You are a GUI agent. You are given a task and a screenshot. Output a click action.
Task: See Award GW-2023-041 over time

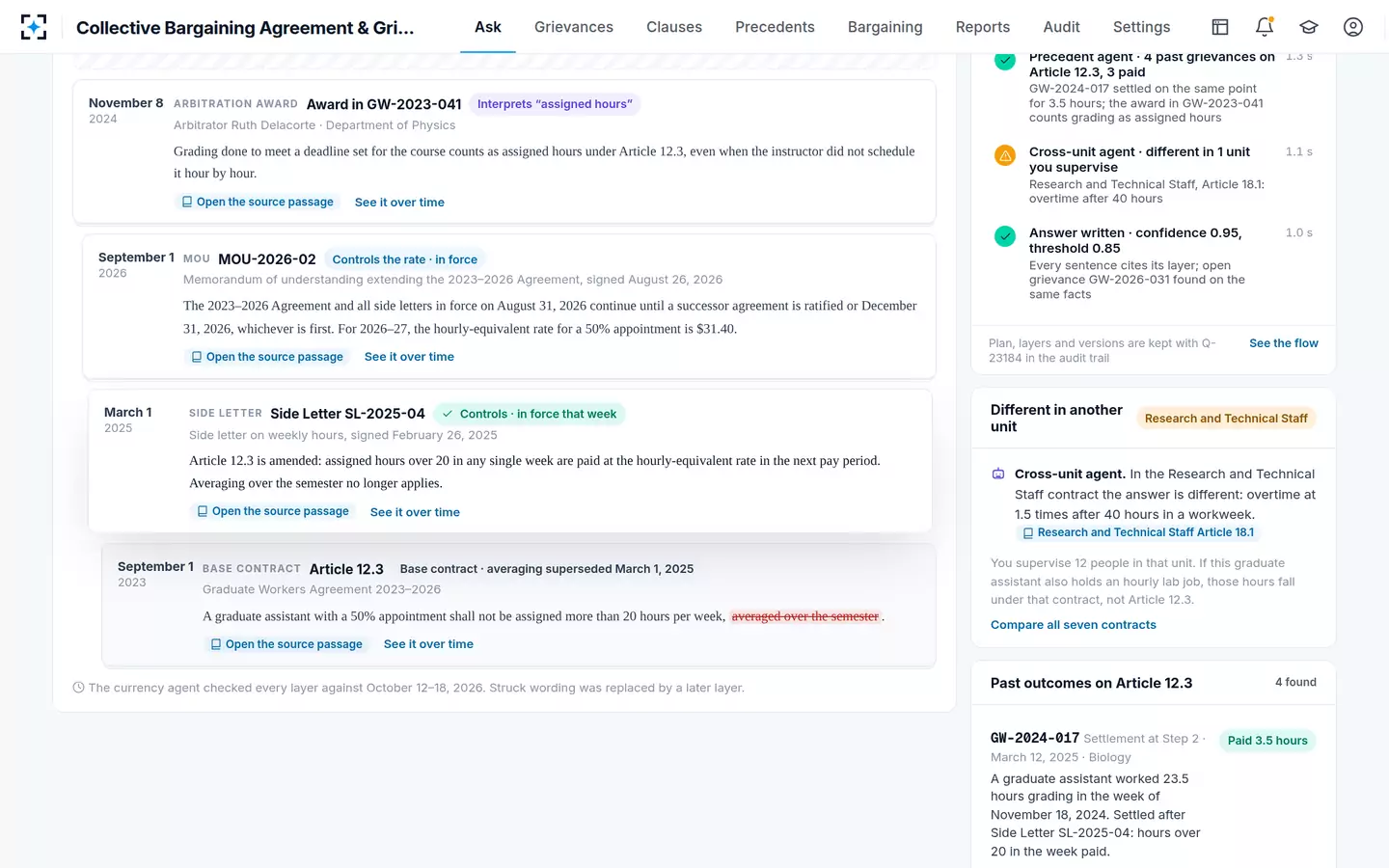pyautogui.click(x=399, y=203)
